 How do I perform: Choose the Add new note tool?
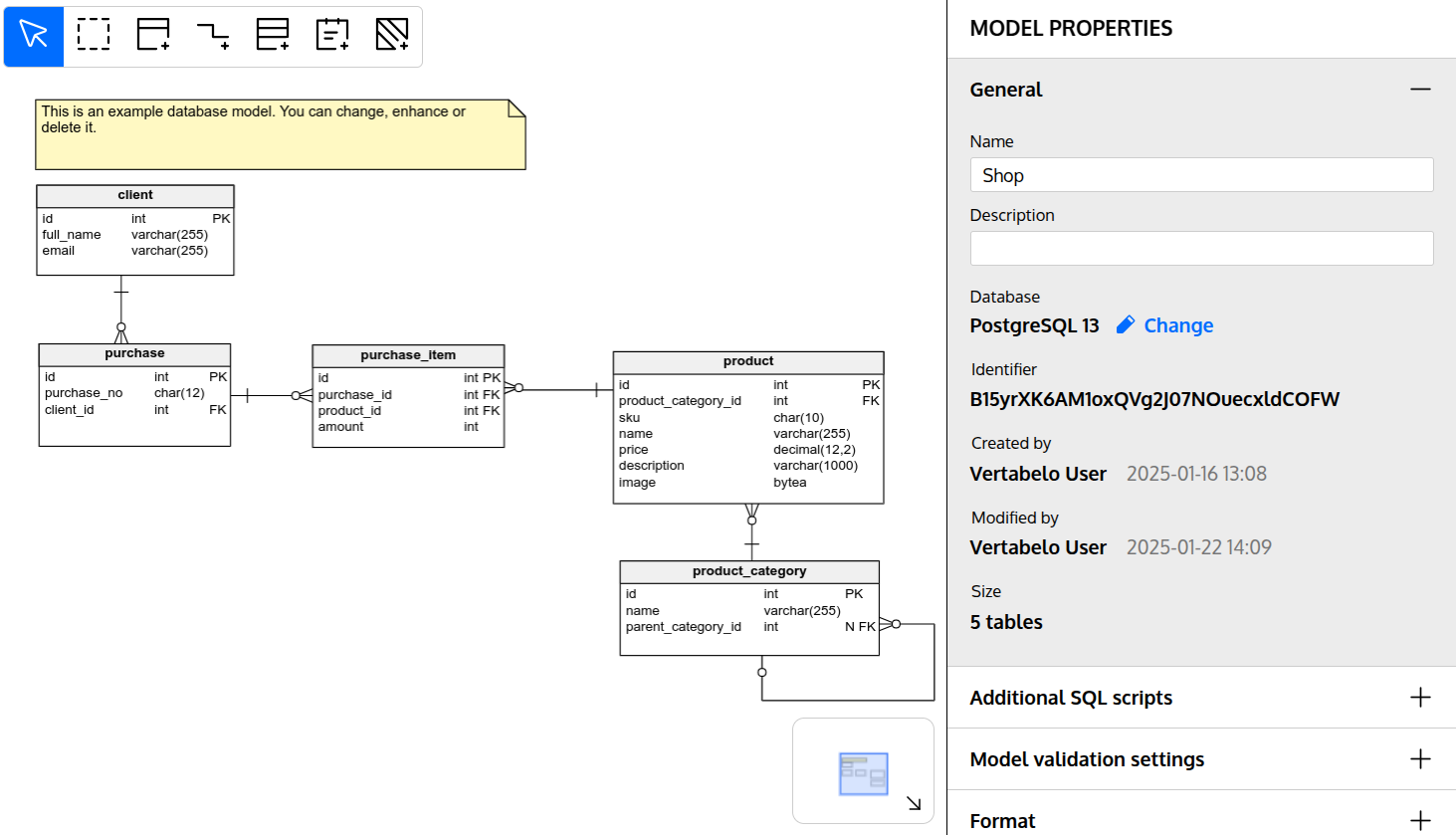pyautogui.click(x=332, y=36)
